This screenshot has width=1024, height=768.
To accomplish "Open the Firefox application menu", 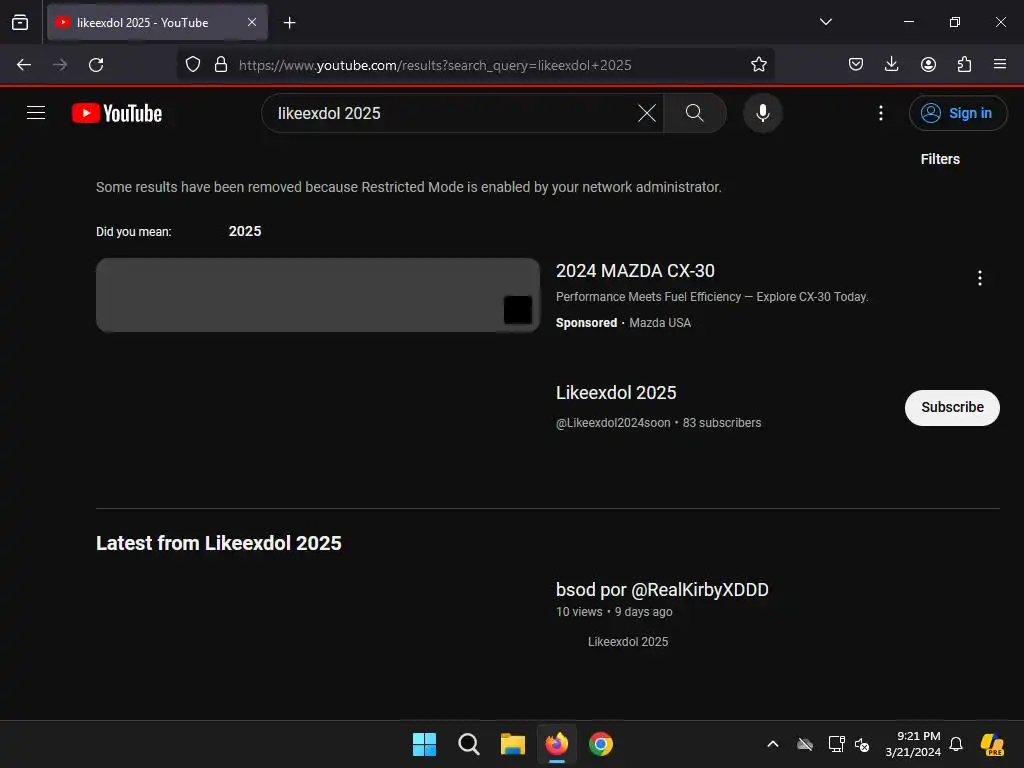I will pyautogui.click(x=1000, y=64).
